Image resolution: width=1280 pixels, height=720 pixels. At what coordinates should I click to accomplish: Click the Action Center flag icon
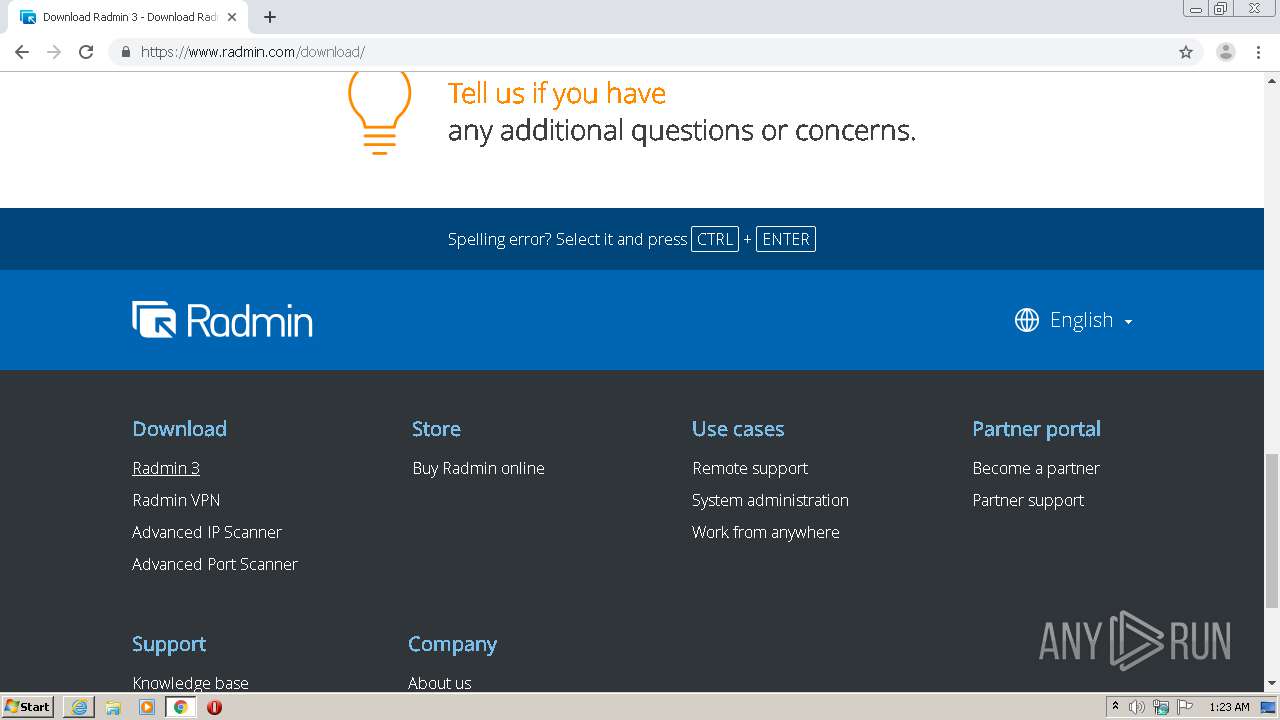point(1185,707)
